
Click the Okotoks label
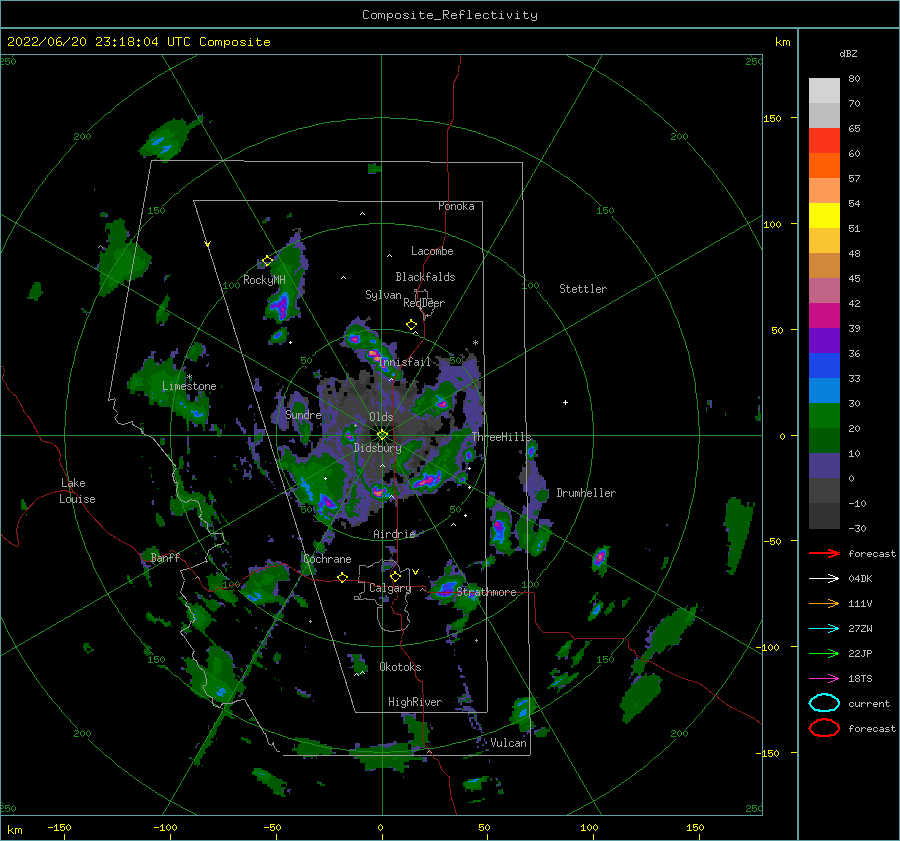point(400,667)
